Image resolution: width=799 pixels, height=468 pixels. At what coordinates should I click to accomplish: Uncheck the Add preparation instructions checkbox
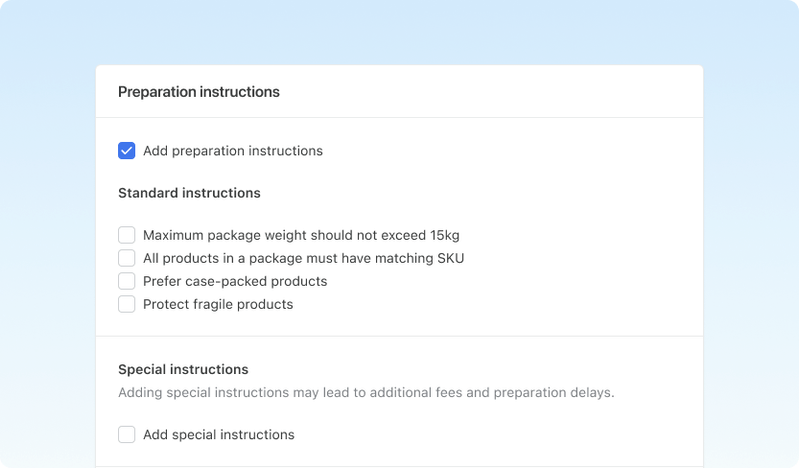[127, 151]
